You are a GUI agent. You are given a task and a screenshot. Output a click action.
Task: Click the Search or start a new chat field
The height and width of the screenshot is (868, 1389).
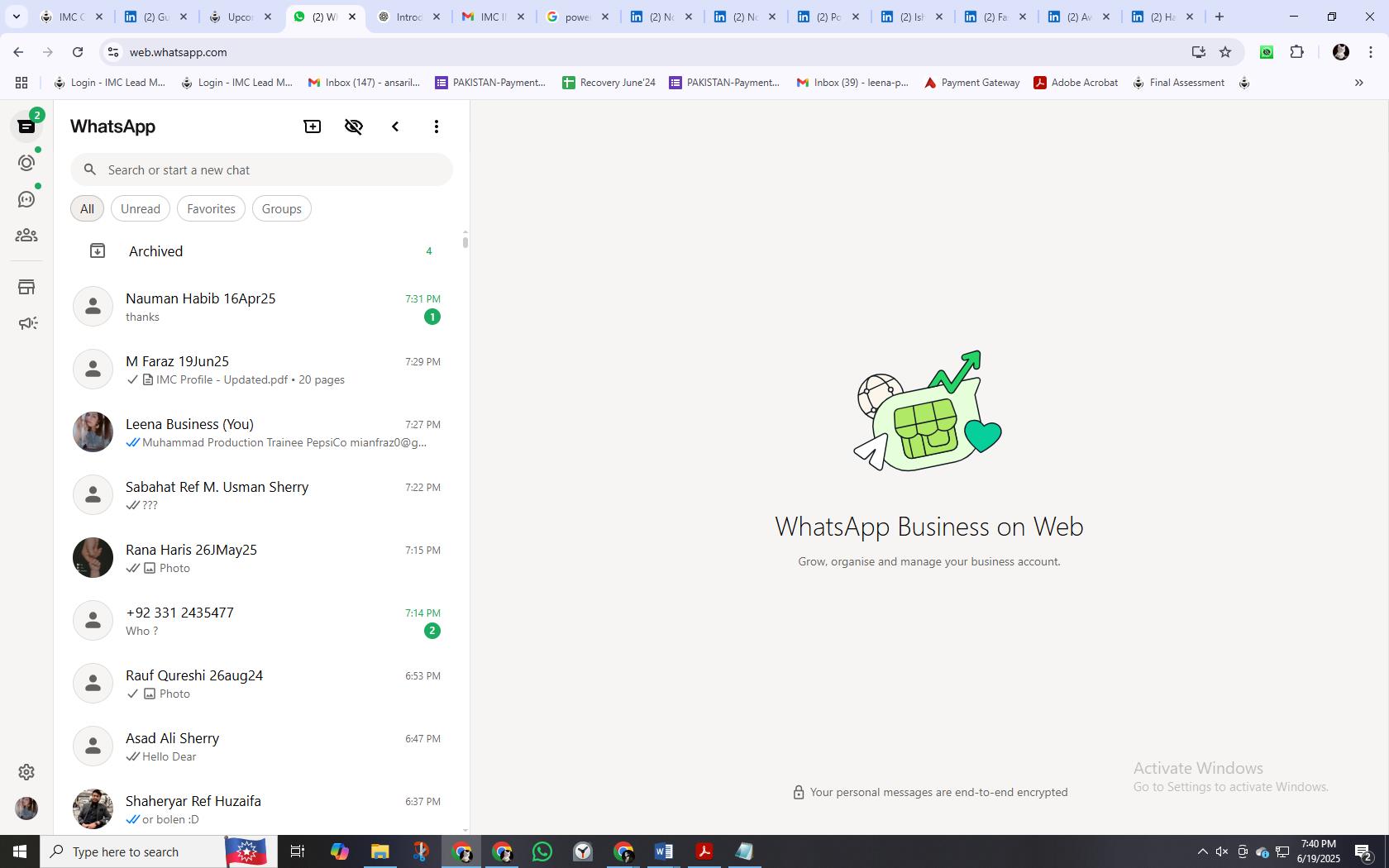click(x=261, y=169)
